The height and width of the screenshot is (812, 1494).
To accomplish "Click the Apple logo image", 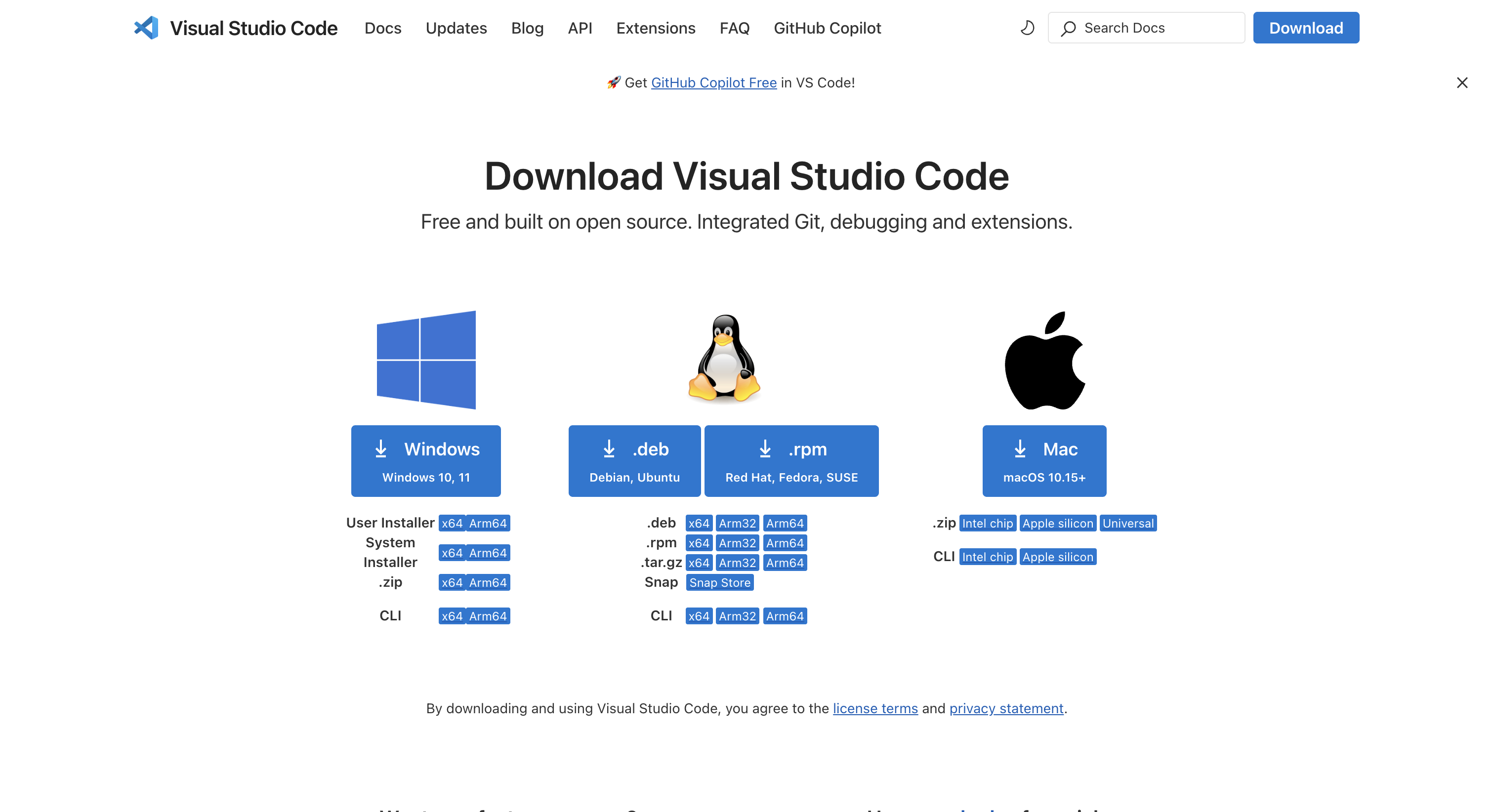I will [x=1044, y=360].
